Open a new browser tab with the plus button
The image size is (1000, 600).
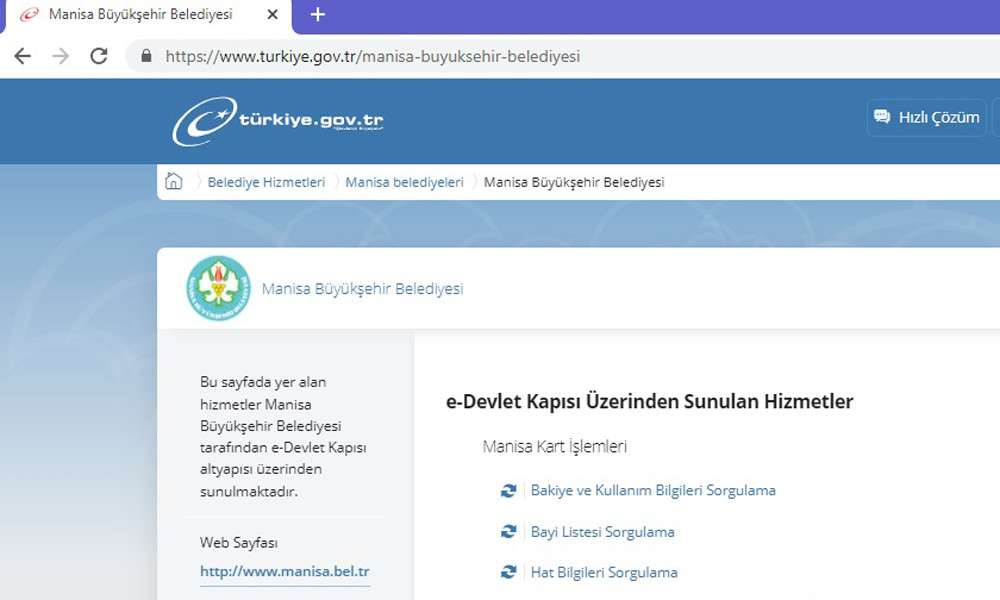(317, 15)
